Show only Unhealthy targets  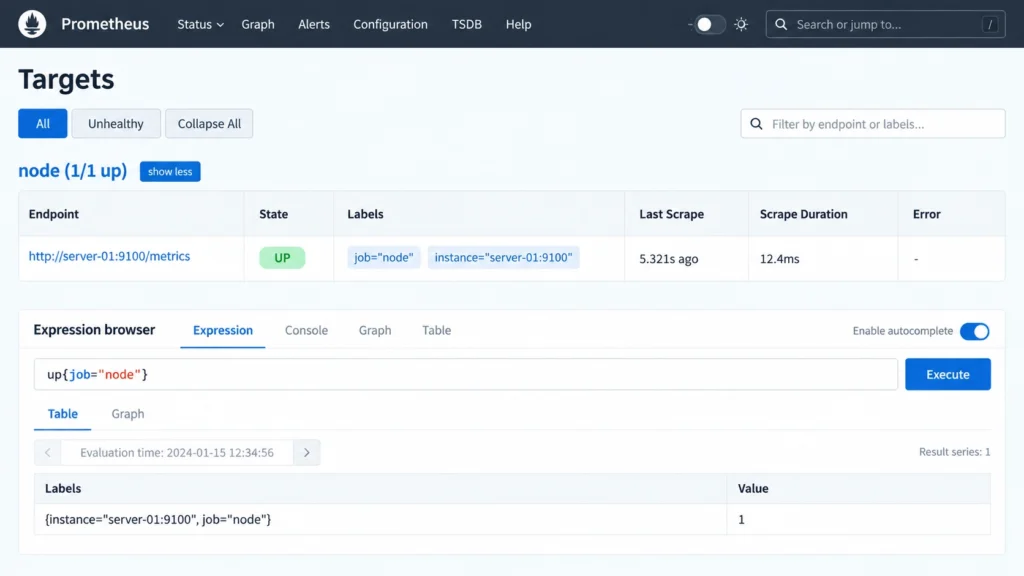coord(116,123)
